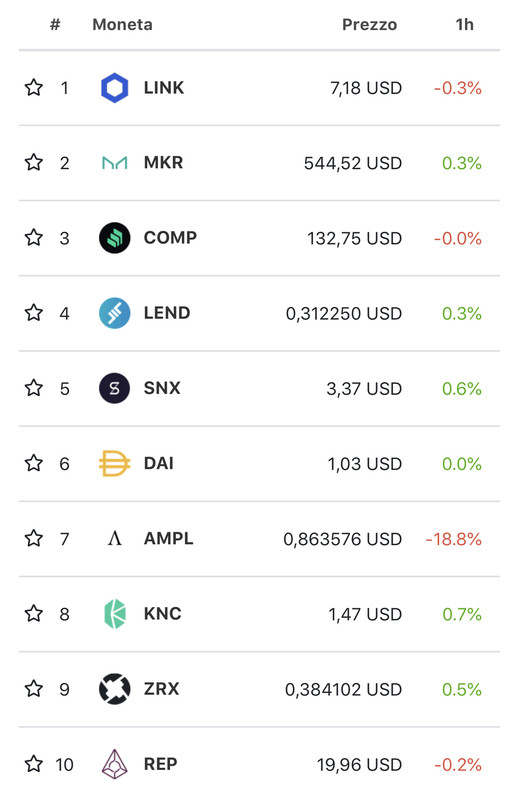Screen dimensions: 519x800
Task: Toggle the star next to MKR
Action: click(x=34, y=163)
